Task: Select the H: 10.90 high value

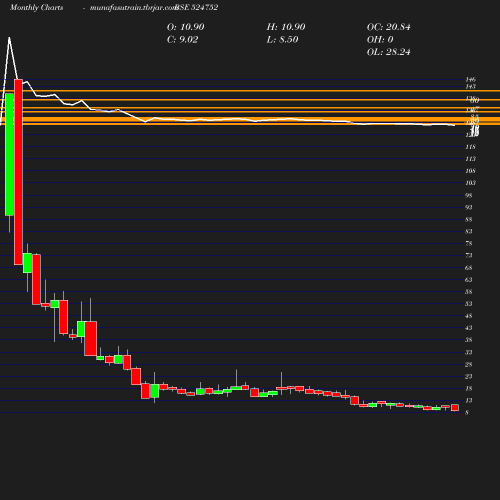Action: click(x=286, y=27)
